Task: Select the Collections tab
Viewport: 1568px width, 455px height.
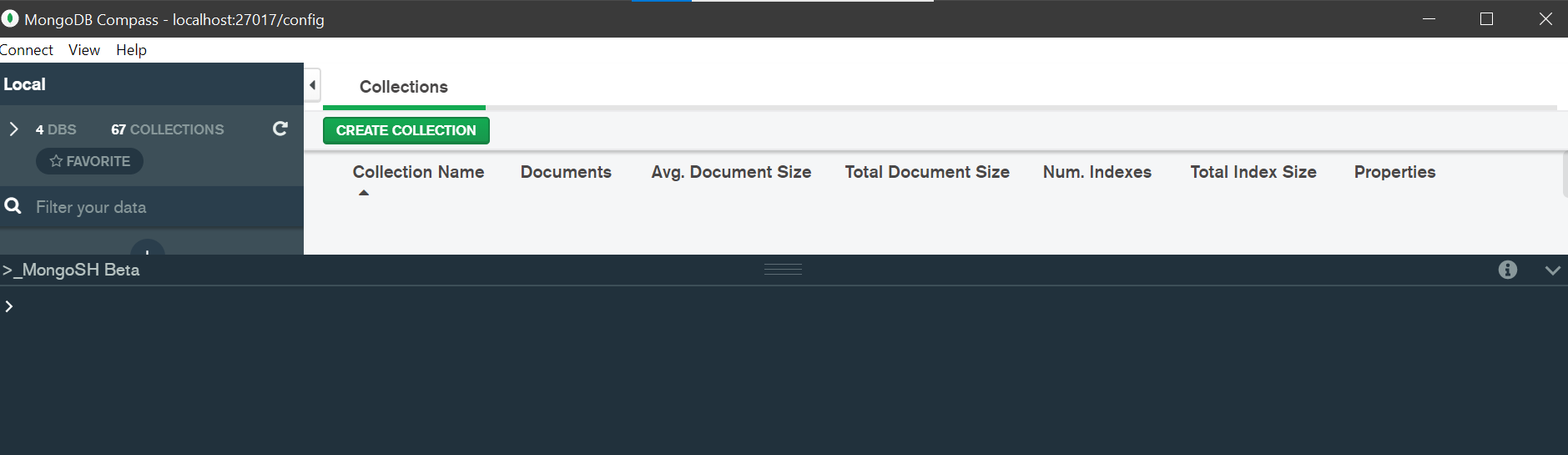Action: point(404,87)
